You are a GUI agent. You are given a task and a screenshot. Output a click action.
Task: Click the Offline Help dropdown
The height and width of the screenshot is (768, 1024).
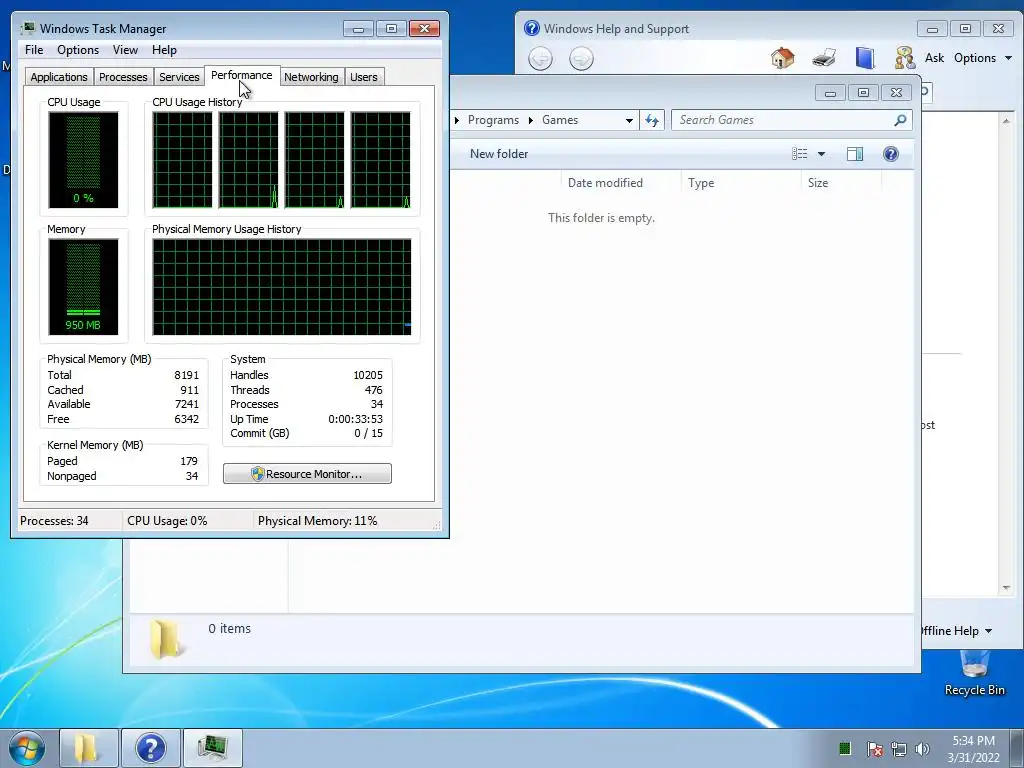point(957,631)
